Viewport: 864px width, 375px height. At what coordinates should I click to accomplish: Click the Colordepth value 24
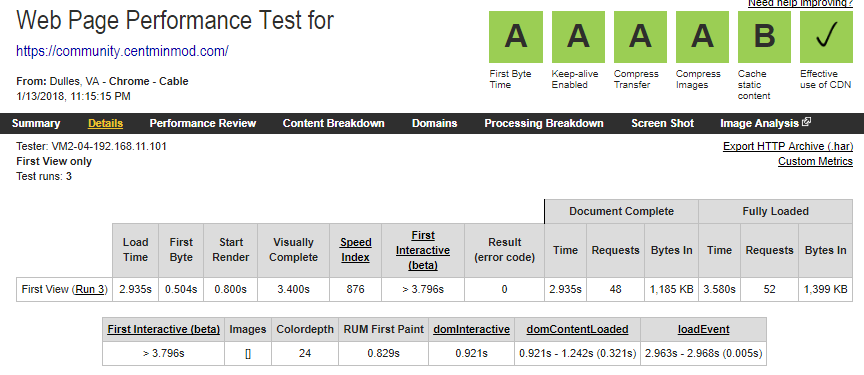305,354
